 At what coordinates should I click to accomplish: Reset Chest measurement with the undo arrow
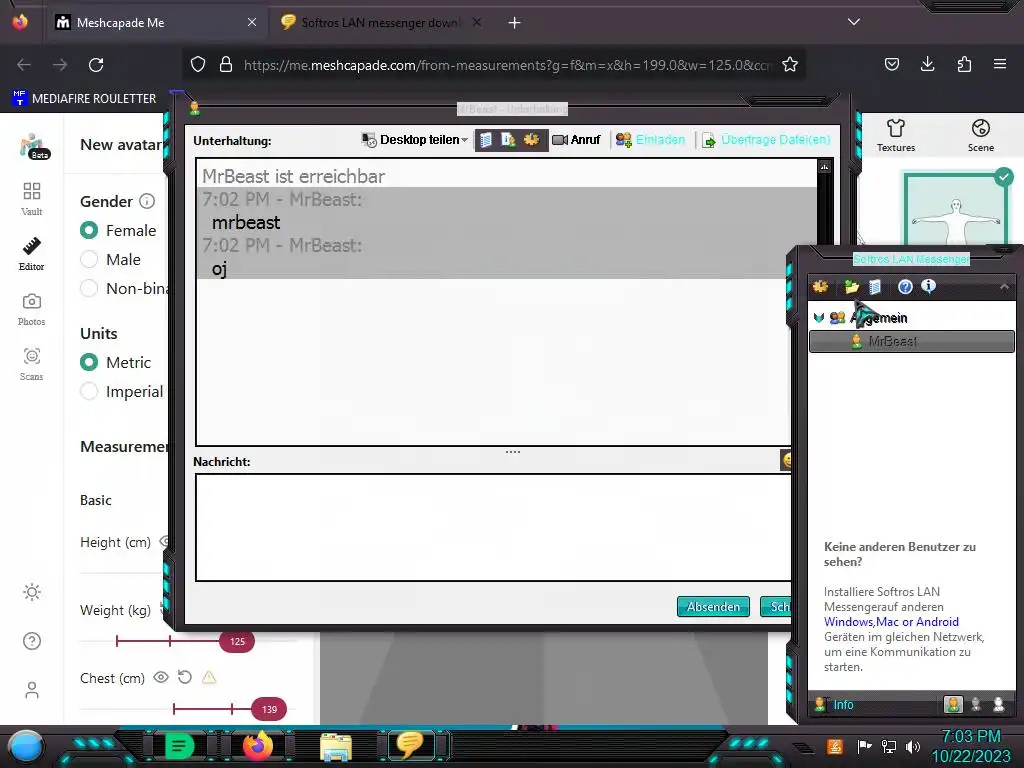[x=185, y=677]
